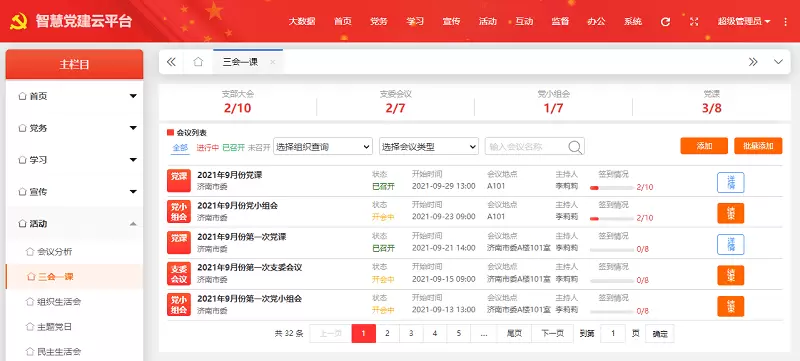Filter list by 进行中 status

(208, 147)
